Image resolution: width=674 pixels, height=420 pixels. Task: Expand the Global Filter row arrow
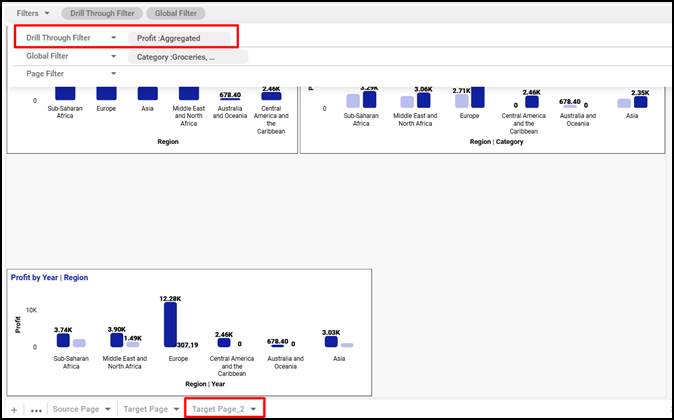tap(114, 57)
